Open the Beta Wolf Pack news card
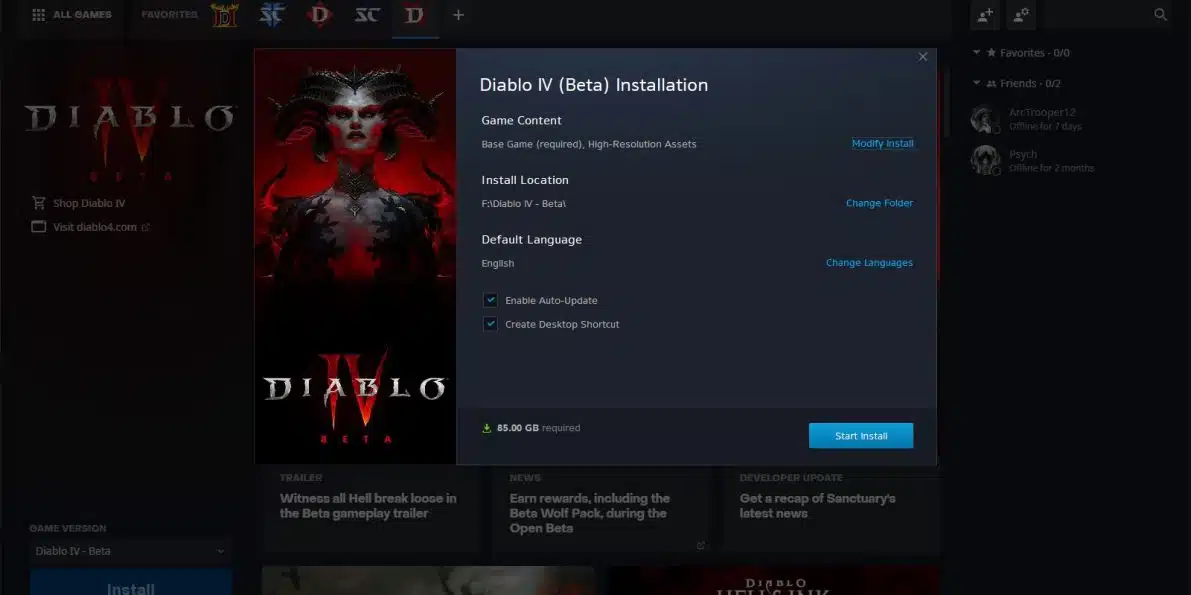 pos(602,509)
